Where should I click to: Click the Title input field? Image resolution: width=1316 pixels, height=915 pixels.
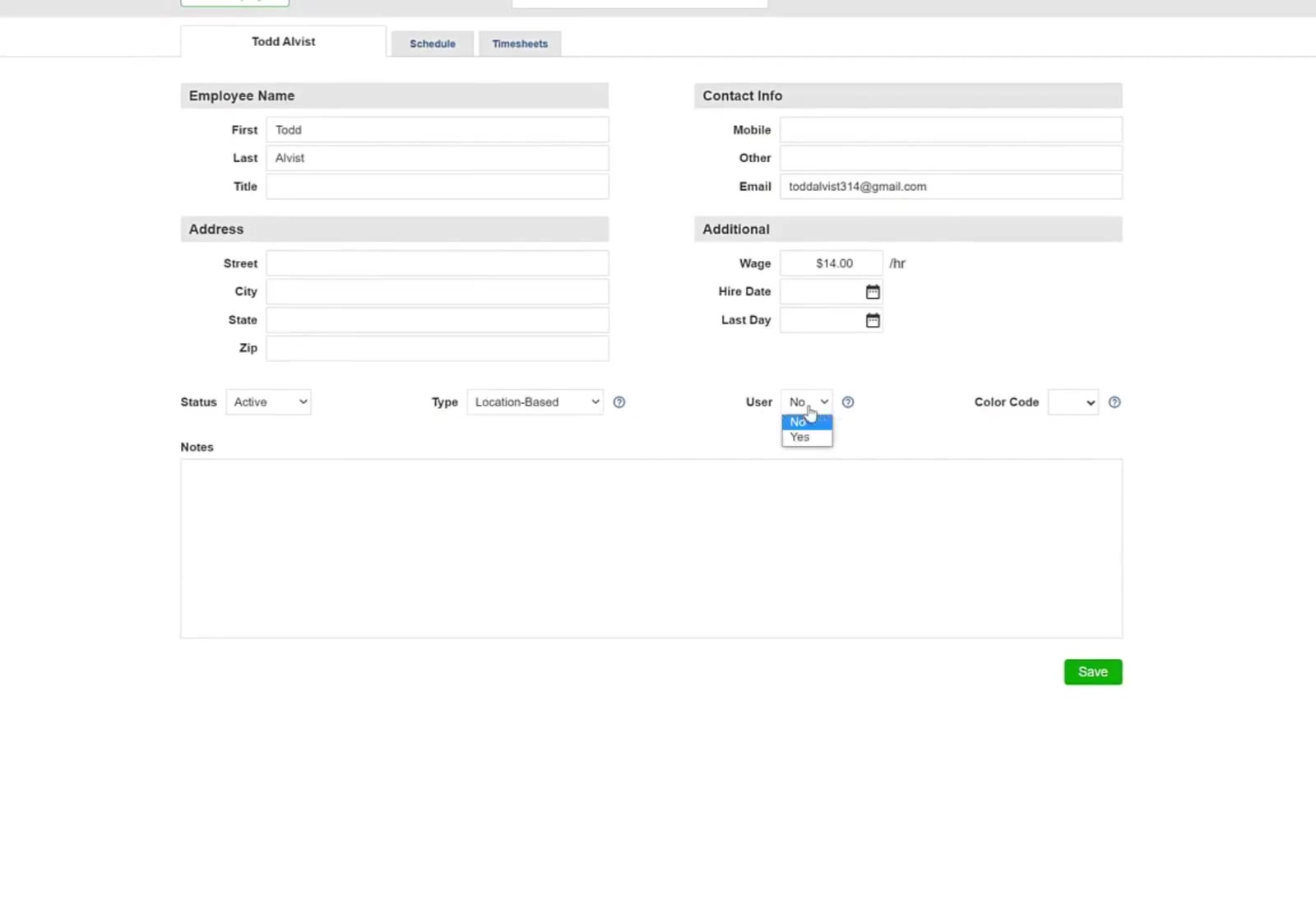coord(438,186)
